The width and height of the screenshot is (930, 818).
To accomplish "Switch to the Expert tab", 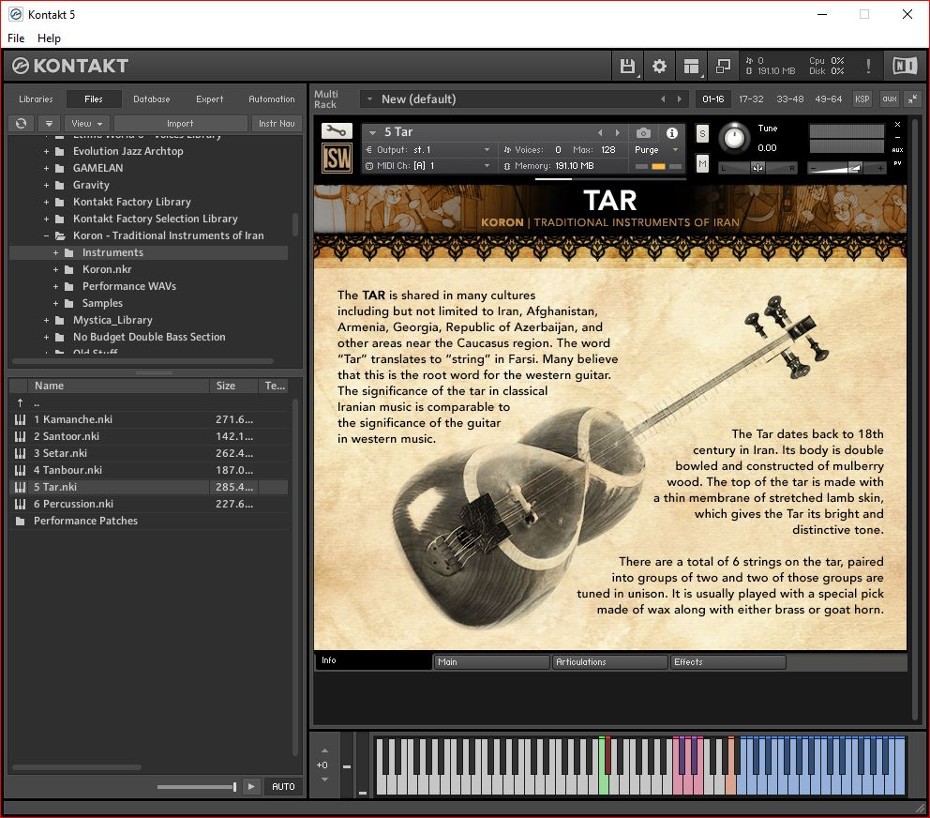I will pos(209,99).
